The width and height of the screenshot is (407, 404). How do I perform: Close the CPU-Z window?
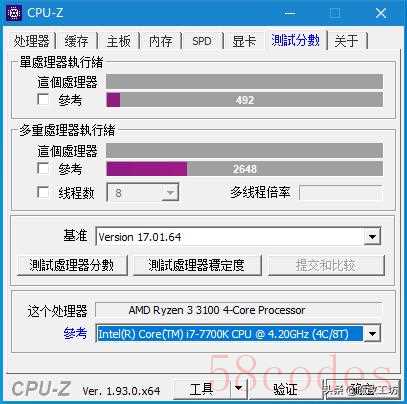(x=380, y=13)
